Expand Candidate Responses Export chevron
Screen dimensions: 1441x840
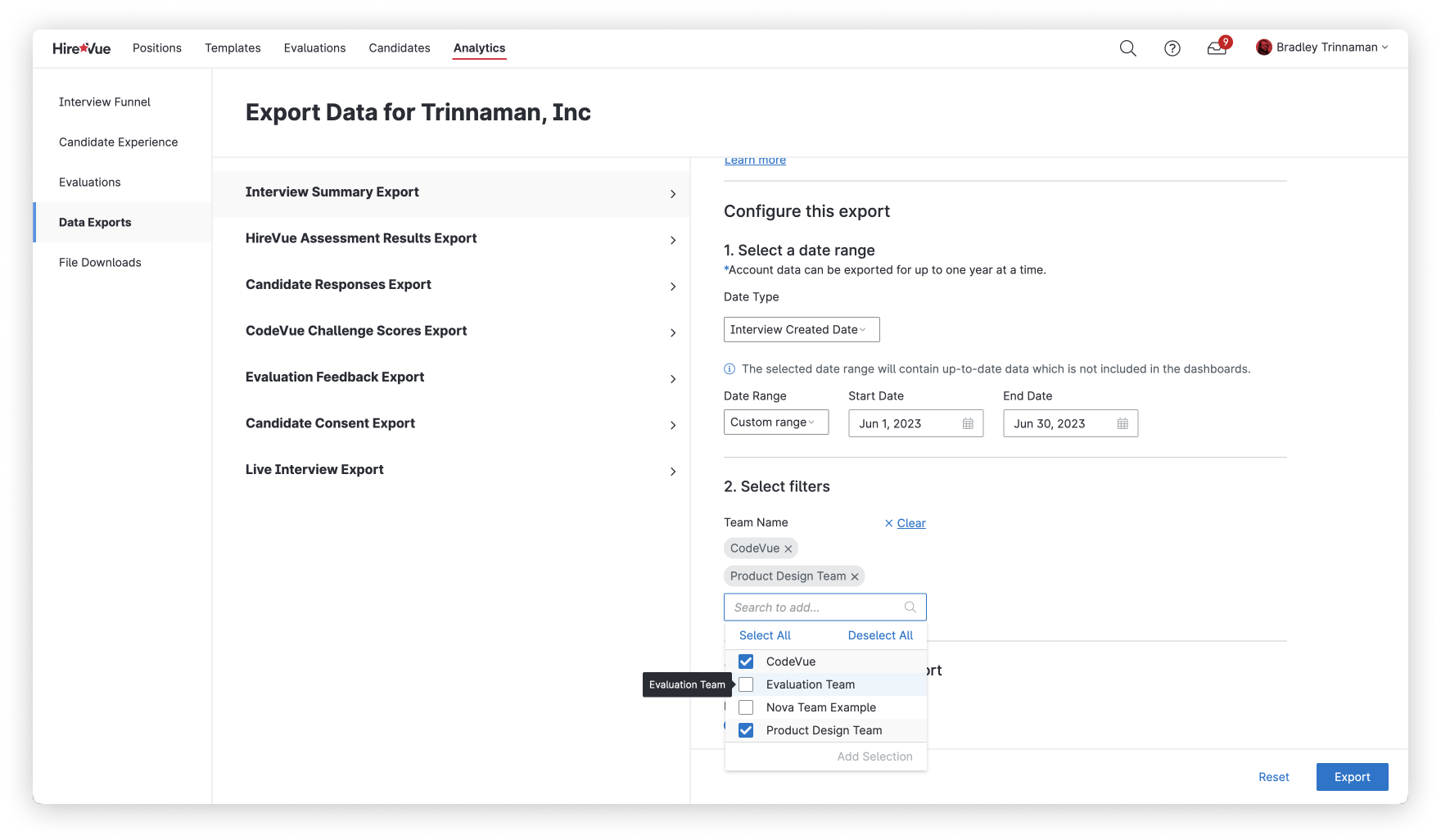pyautogui.click(x=673, y=287)
